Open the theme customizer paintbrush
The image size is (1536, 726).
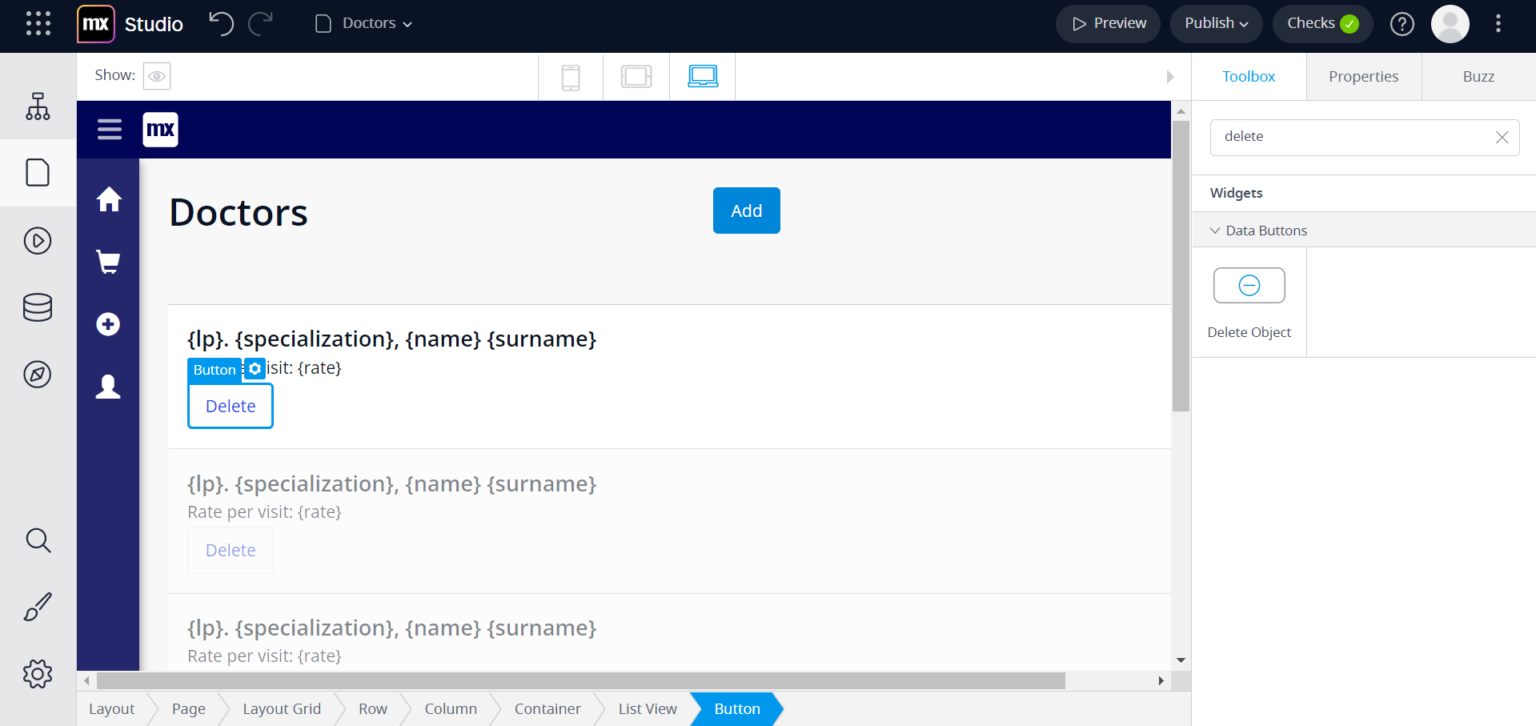pos(37,606)
